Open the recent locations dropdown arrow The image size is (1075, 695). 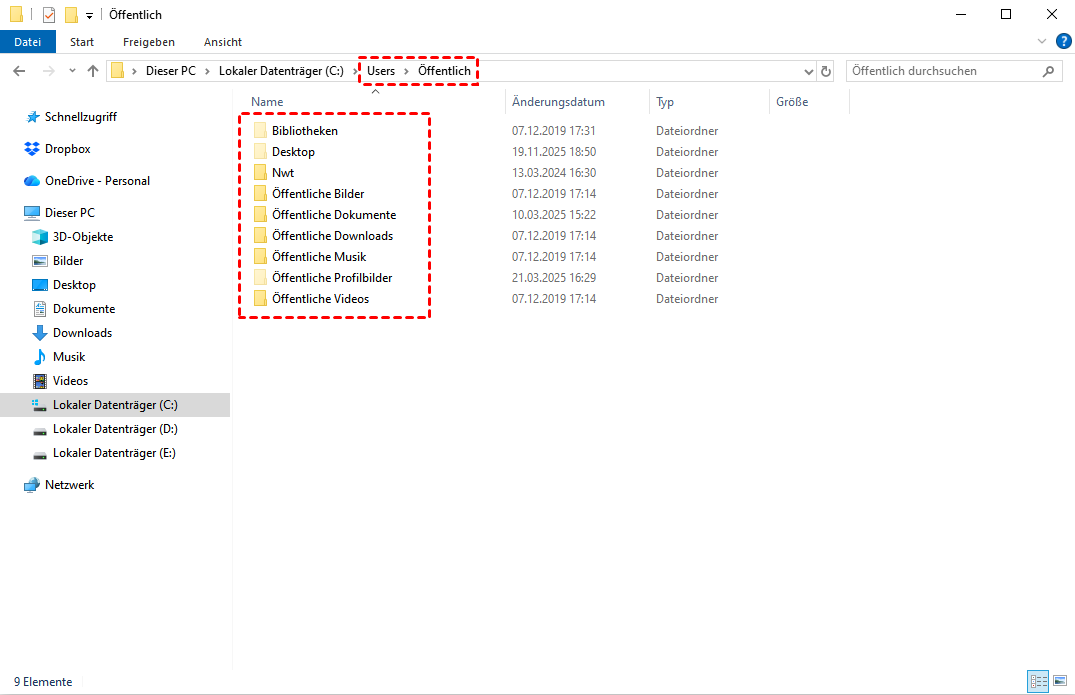72,71
